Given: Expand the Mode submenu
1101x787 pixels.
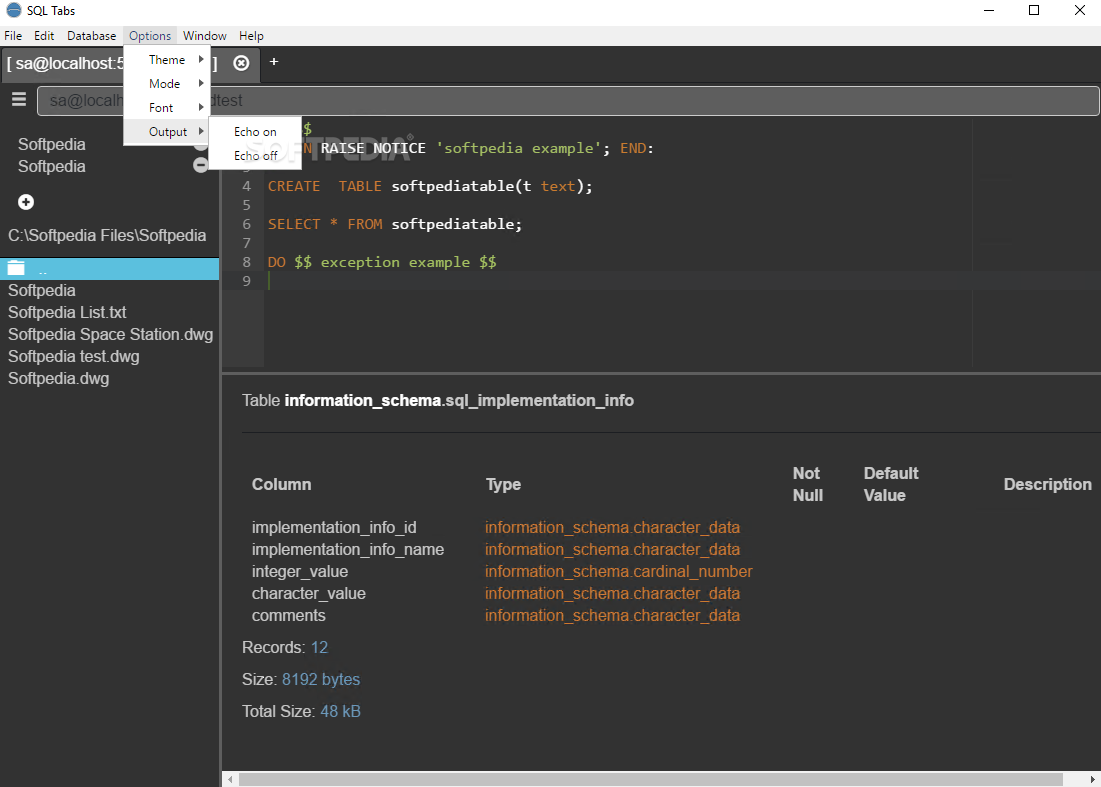Looking at the screenshot, I should tap(166, 84).
